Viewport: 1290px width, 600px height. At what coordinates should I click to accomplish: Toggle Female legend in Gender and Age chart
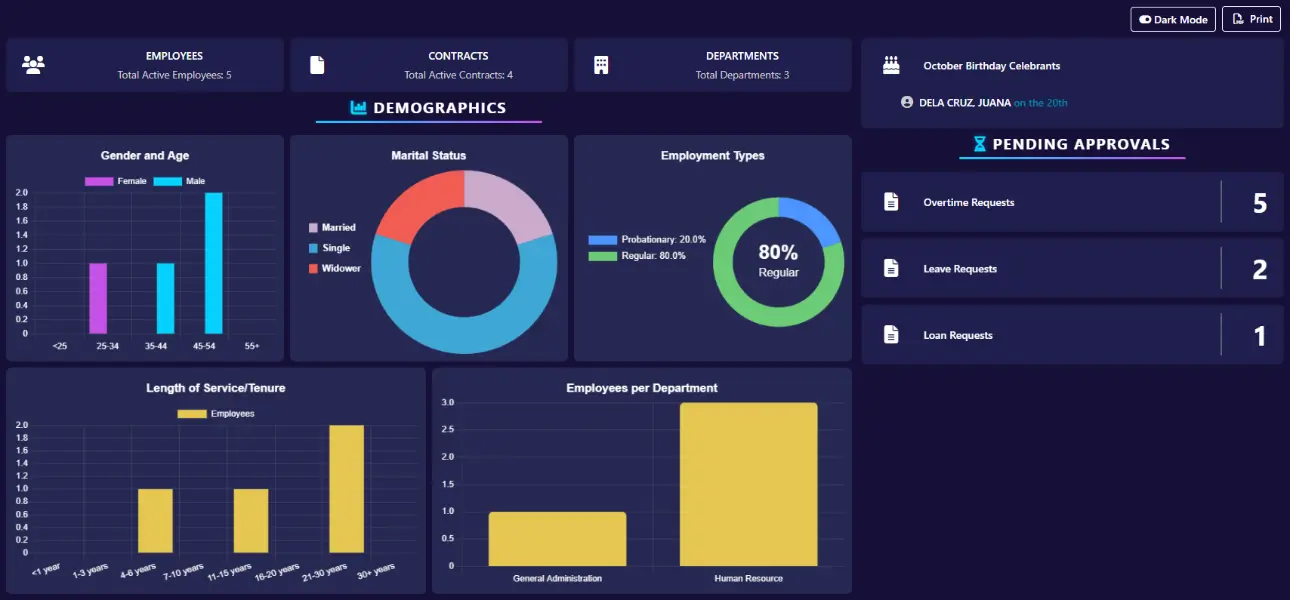coord(116,181)
